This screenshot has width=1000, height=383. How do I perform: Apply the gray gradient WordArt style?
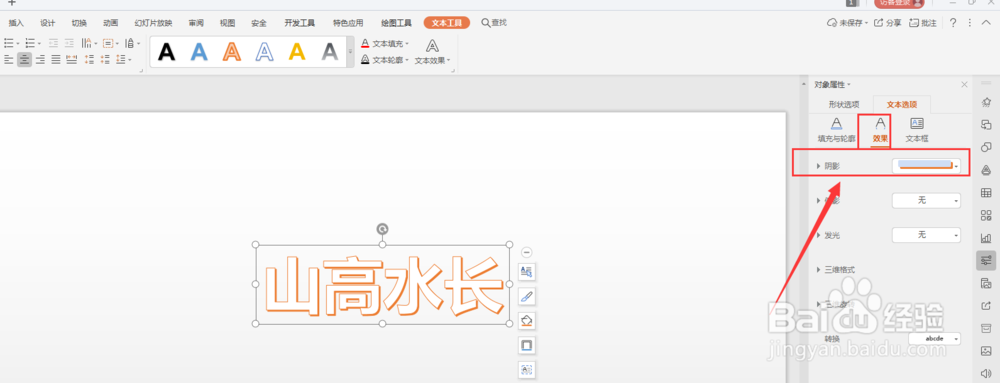click(329, 52)
